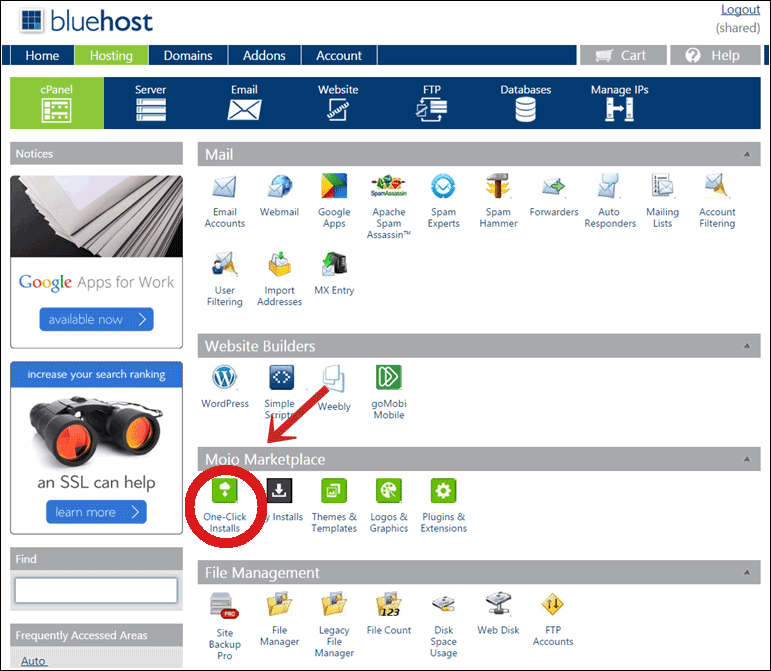Open FTP Accounts icon
The width and height of the screenshot is (771, 671).
pyautogui.click(x=553, y=619)
